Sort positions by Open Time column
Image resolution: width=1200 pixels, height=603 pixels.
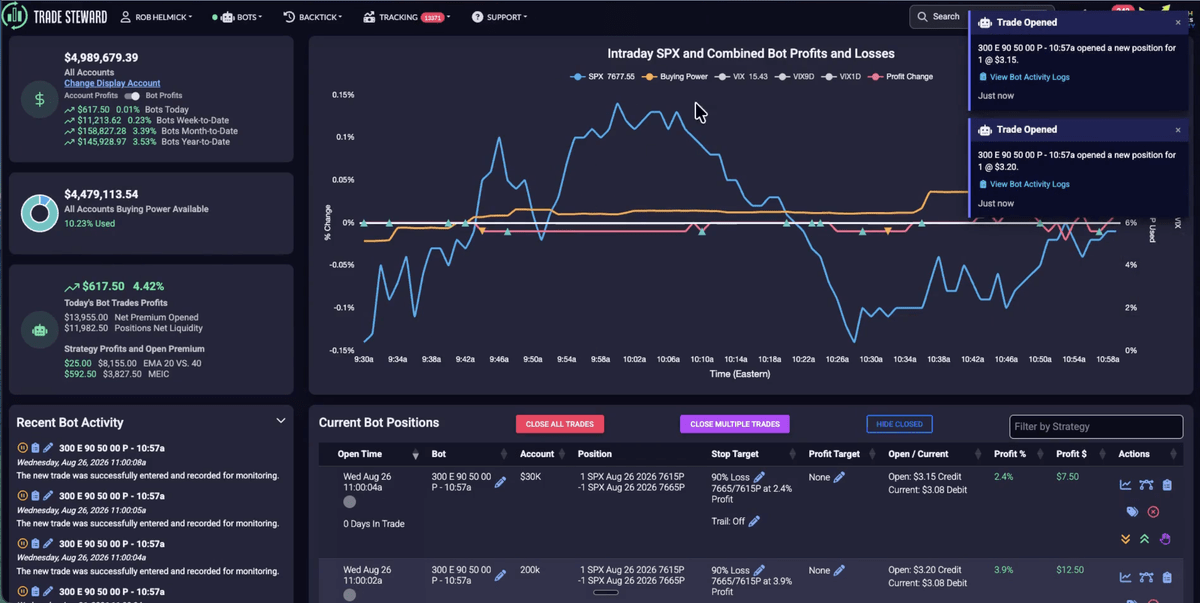point(362,454)
